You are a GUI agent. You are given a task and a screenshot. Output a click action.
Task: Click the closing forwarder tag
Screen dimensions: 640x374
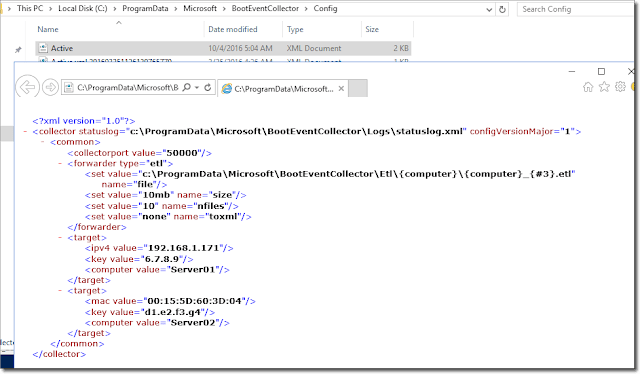coord(97,227)
